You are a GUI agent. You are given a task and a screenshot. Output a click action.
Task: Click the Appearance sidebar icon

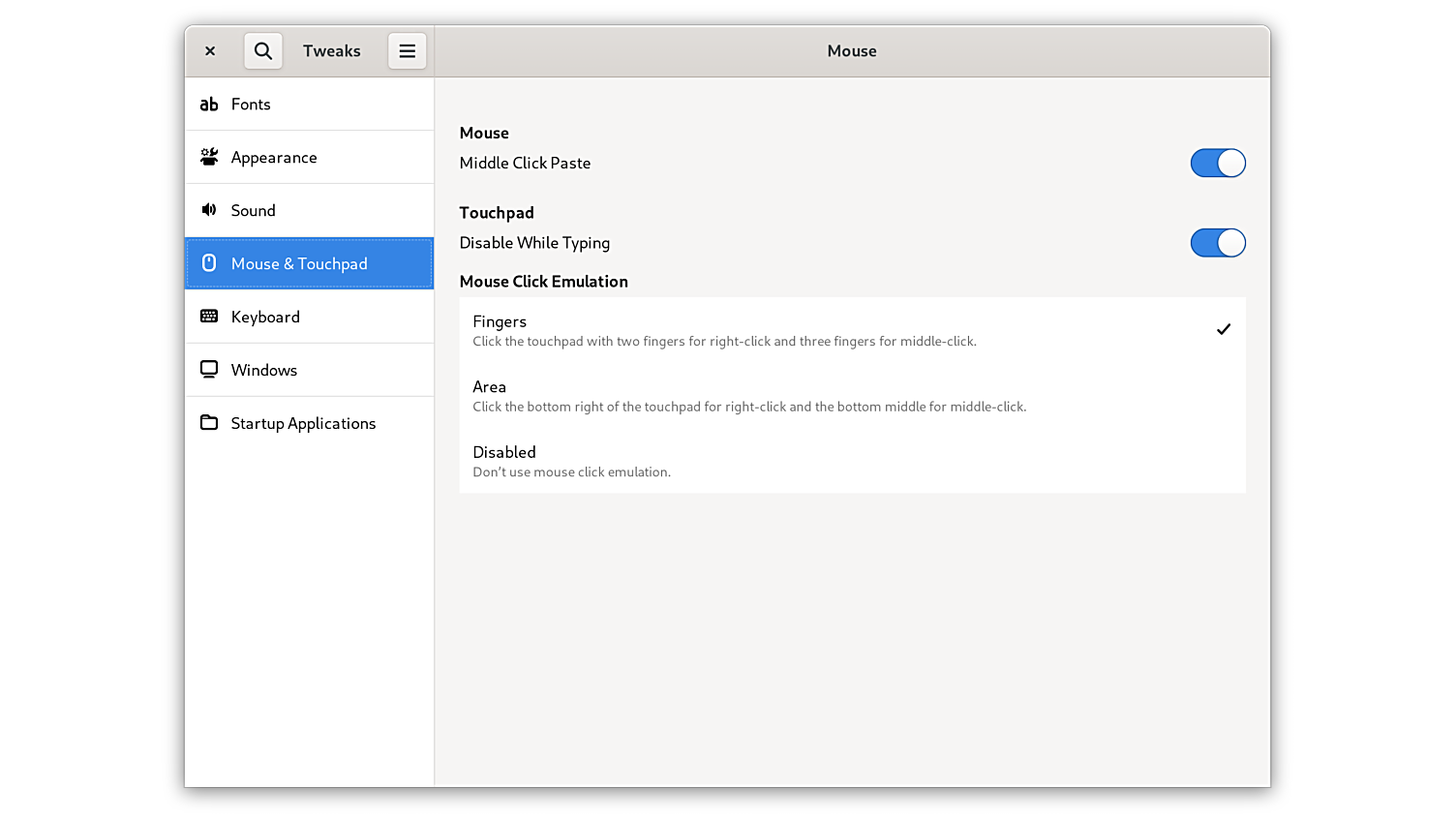(x=209, y=157)
